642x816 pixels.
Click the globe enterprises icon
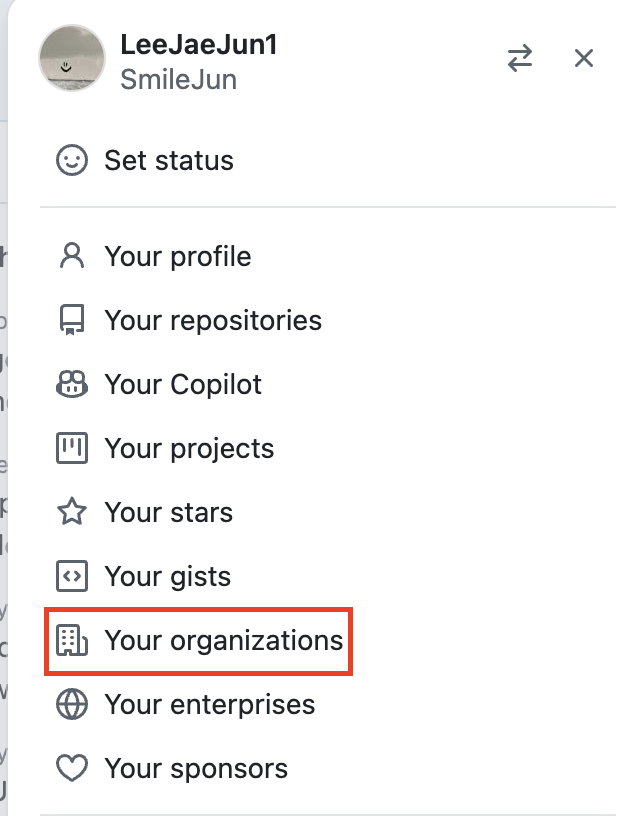click(x=72, y=705)
